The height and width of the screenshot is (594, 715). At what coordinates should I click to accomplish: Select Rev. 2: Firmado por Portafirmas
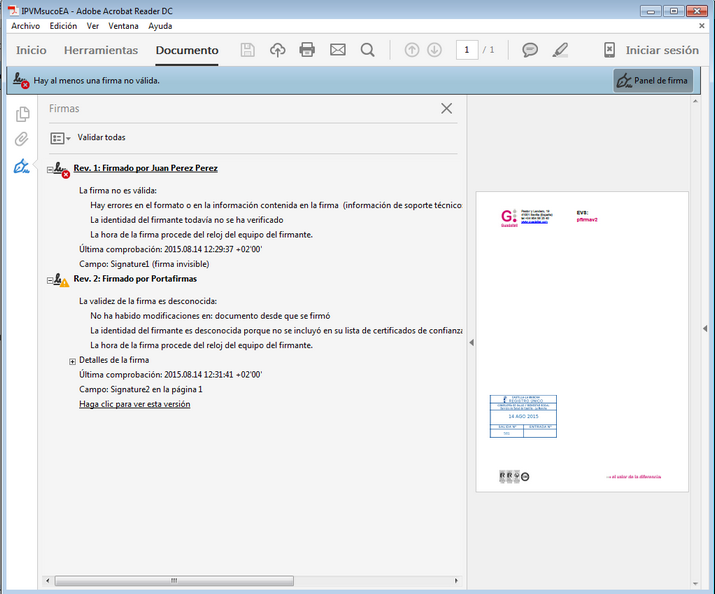(x=135, y=279)
